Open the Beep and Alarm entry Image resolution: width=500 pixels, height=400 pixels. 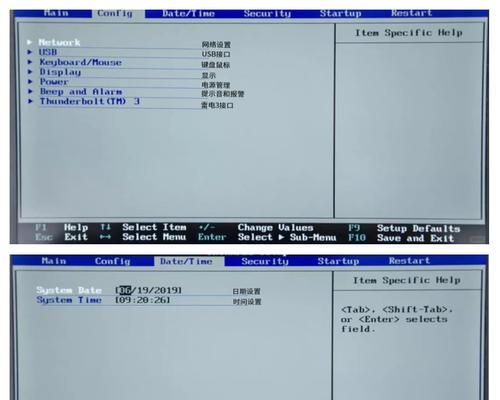pos(81,91)
